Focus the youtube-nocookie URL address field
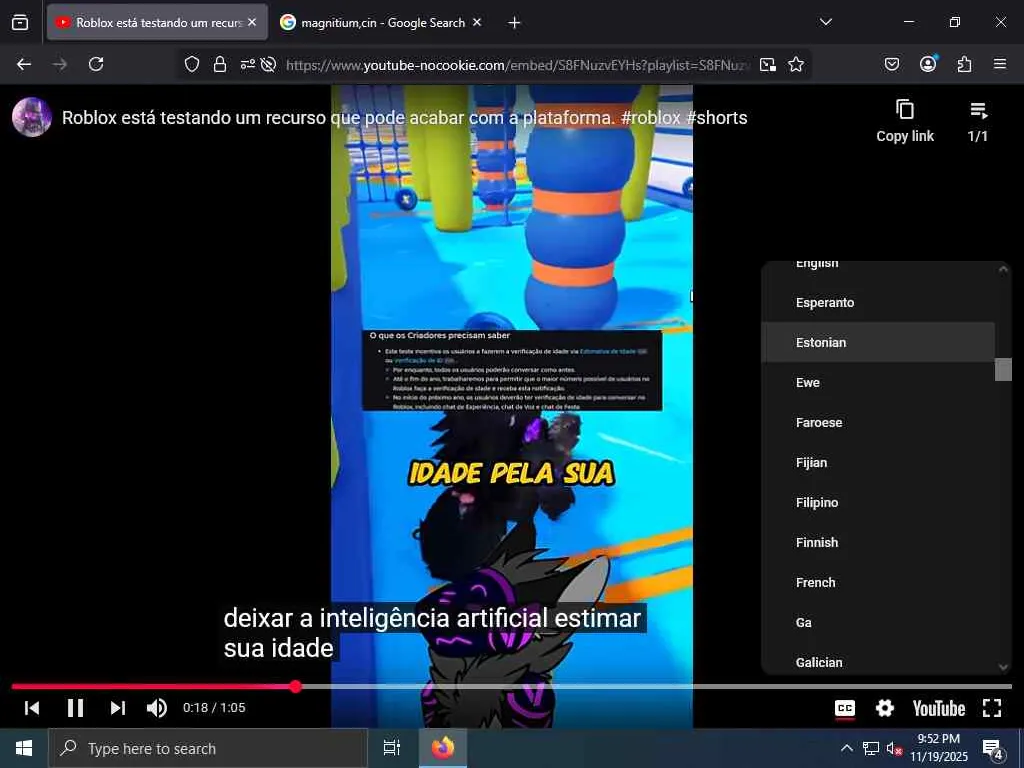Image resolution: width=1024 pixels, height=768 pixels. pyautogui.click(x=517, y=65)
